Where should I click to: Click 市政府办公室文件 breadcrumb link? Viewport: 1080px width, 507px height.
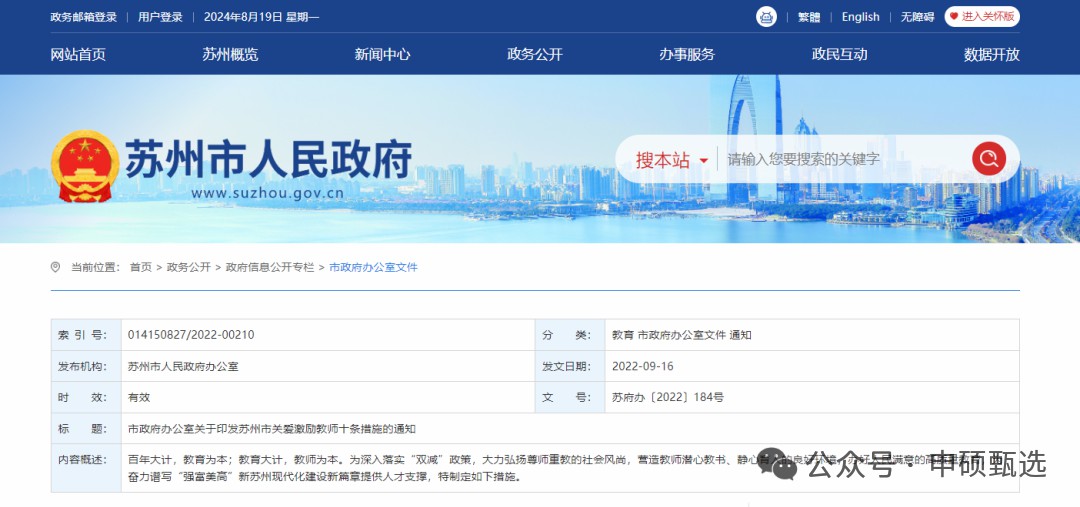point(373,267)
